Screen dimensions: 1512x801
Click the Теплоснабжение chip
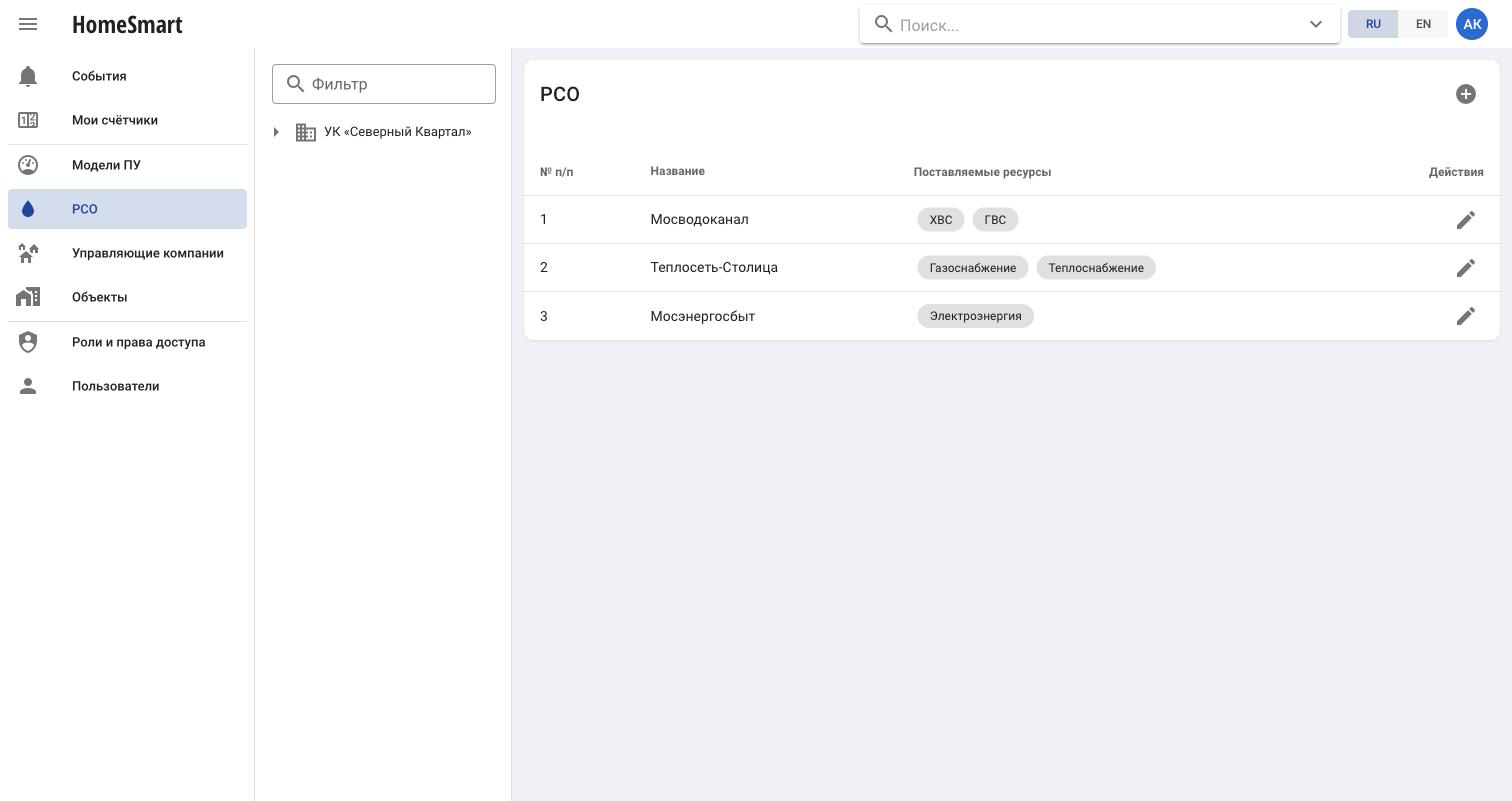(1096, 268)
